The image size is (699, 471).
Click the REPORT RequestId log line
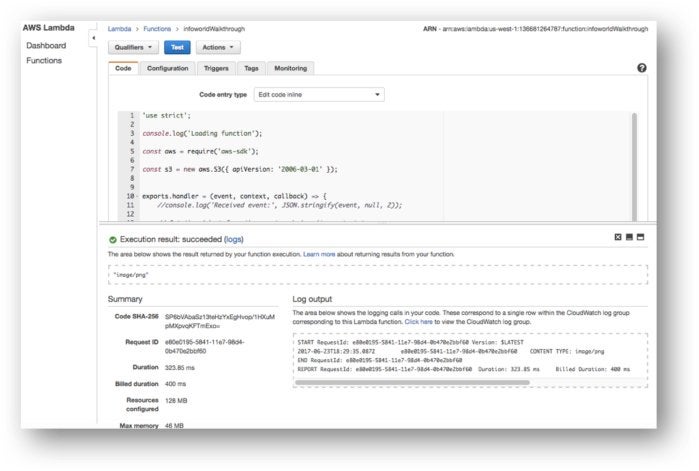click(x=464, y=369)
